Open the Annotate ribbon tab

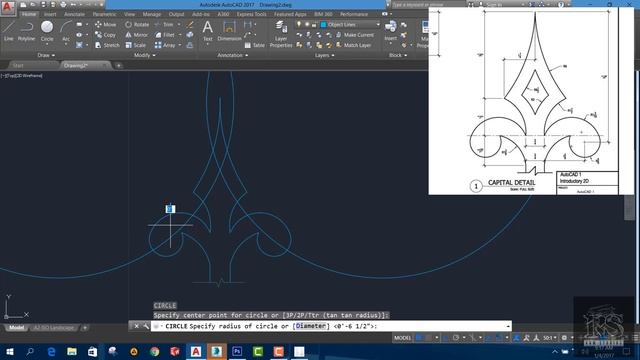[x=74, y=14]
